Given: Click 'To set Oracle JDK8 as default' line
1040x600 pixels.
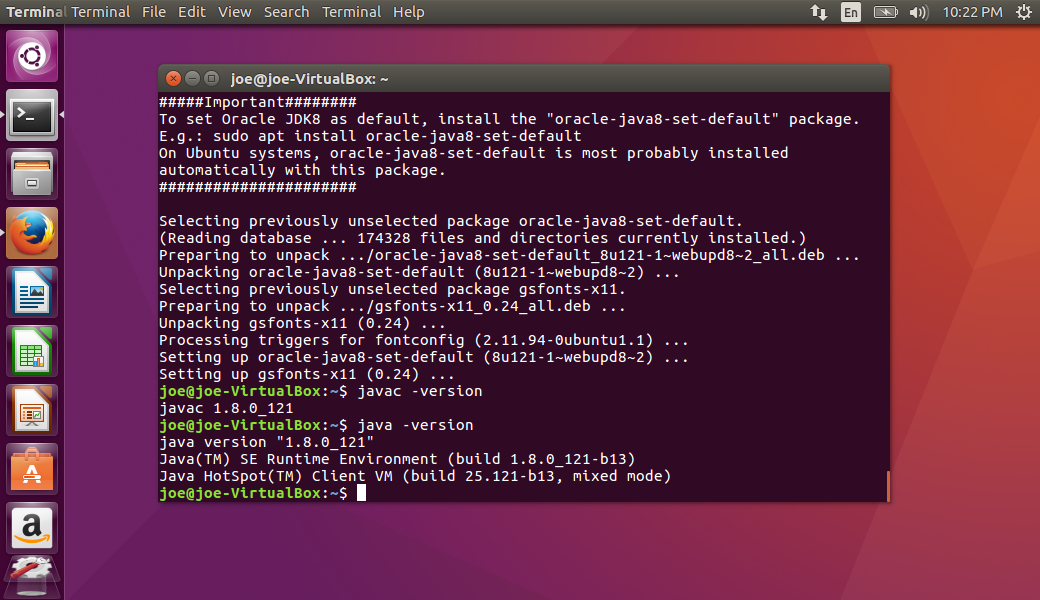Looking at the screenshot, I should click(x=509, y=119).
